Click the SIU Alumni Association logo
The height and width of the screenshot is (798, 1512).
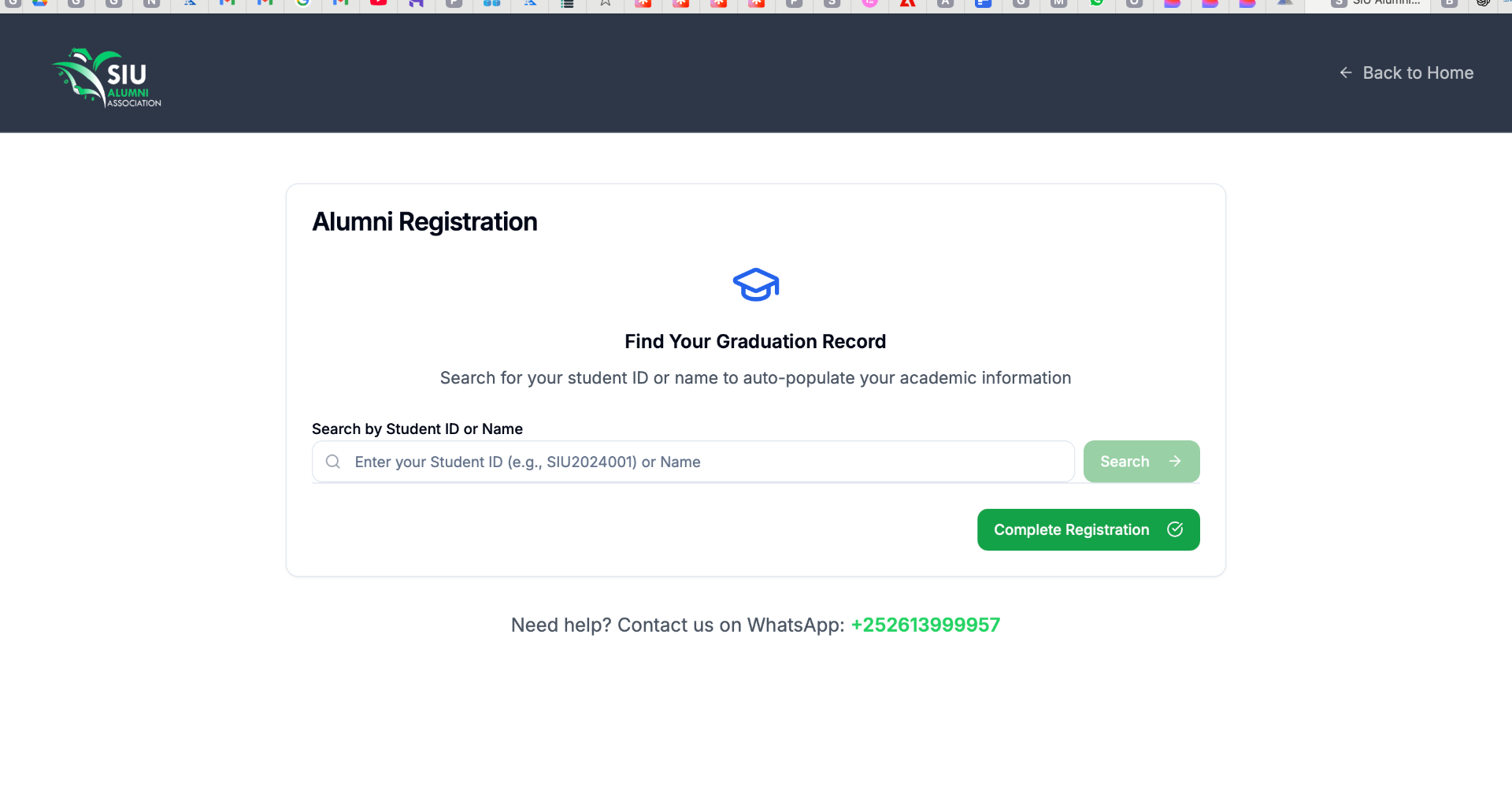(106, 77)
